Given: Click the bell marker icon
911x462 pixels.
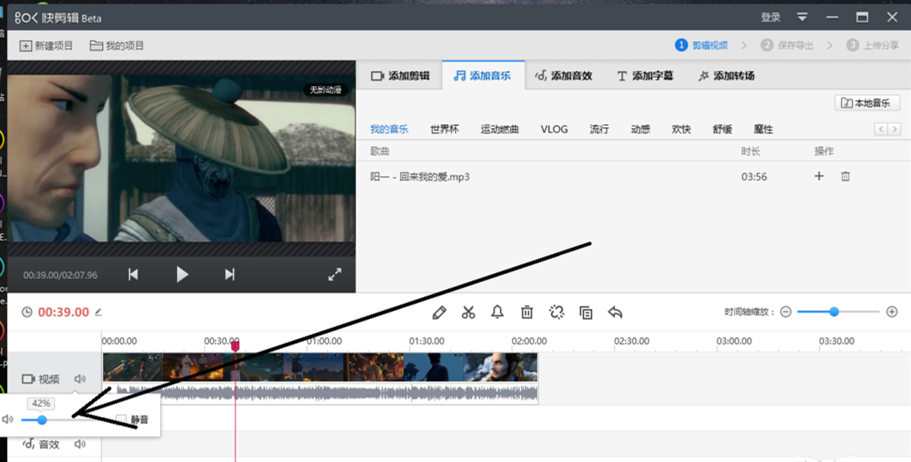Looking at the screenshot, I should tap(497, 313).
